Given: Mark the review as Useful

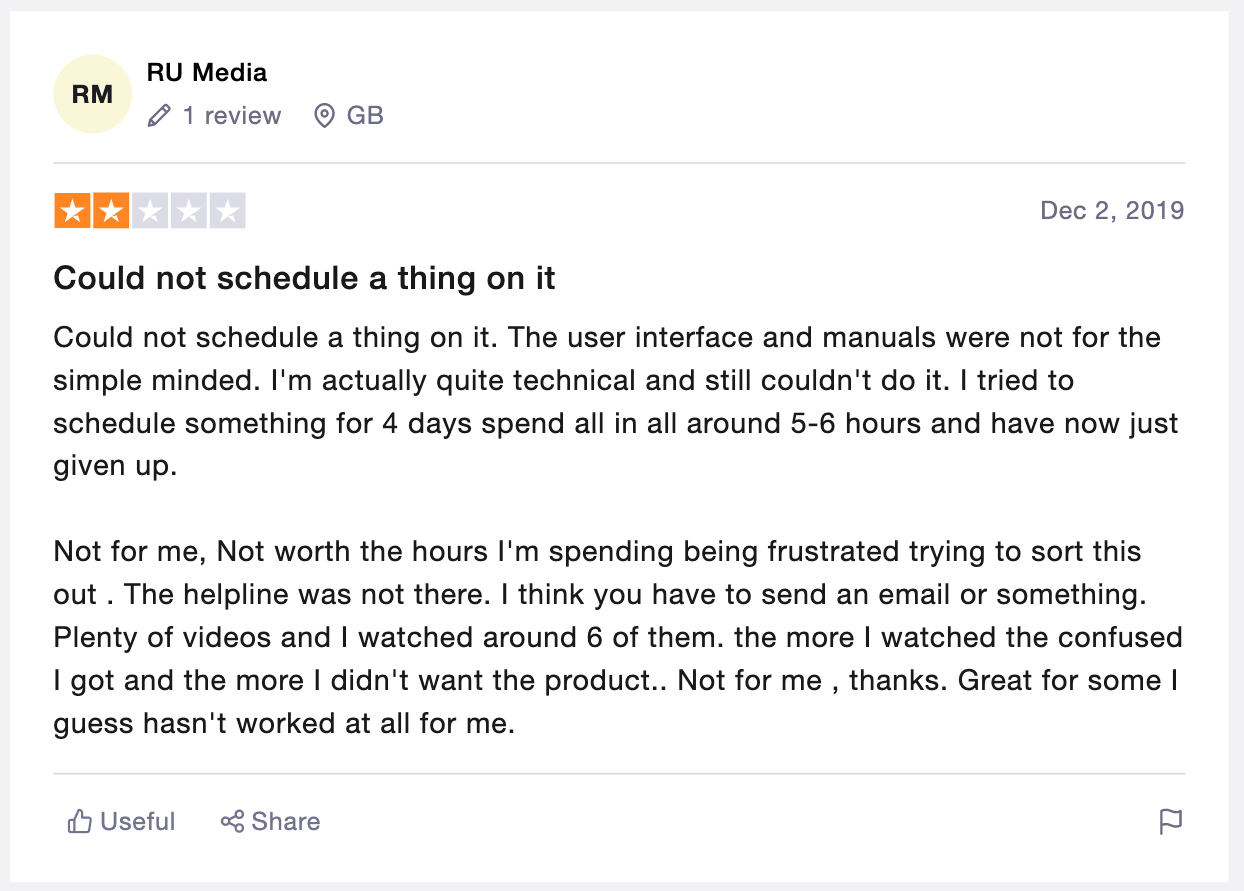Looking at the screenshot, I should (138, 822).
